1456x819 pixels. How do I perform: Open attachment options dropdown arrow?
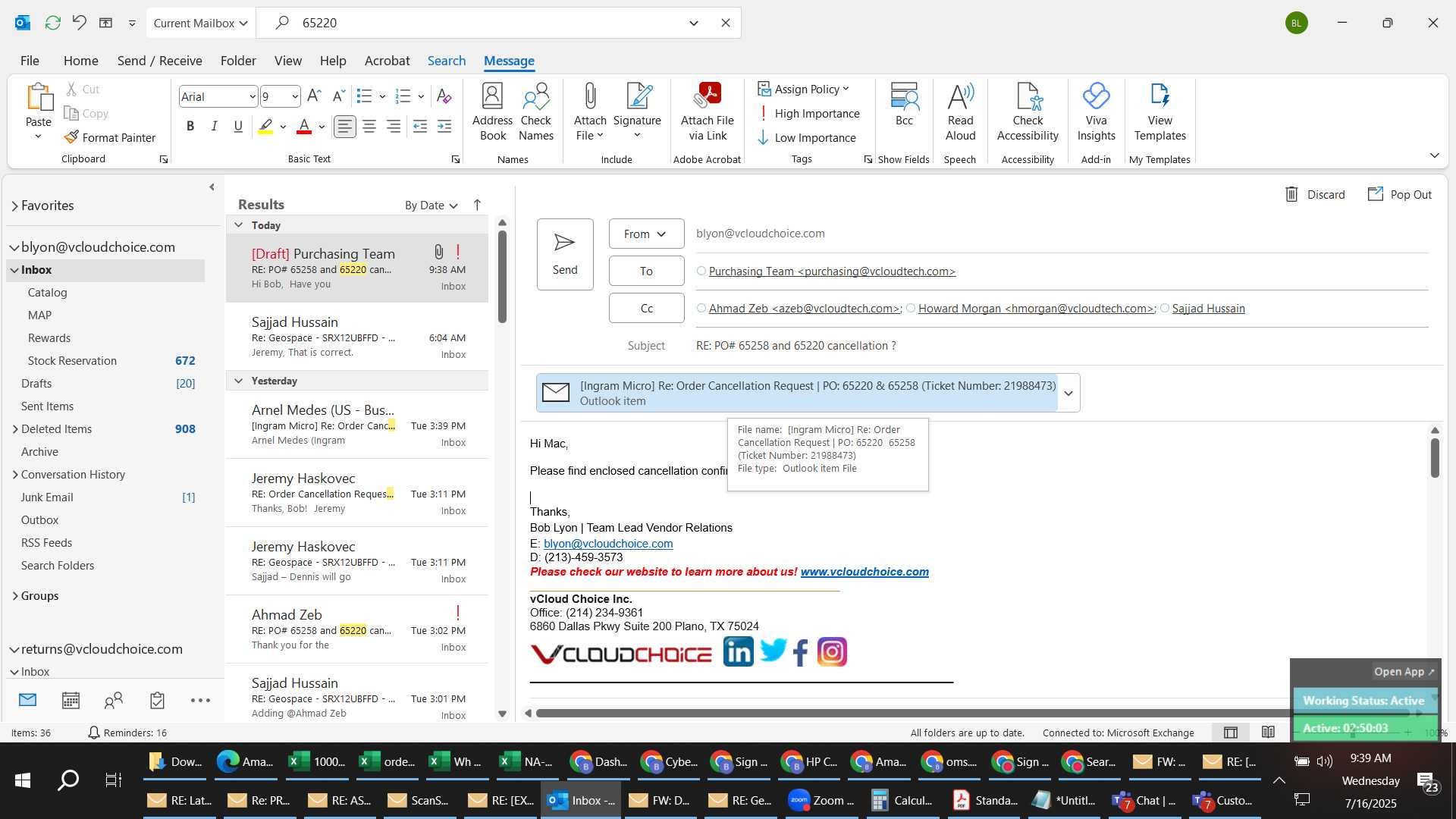(x=1068, y=393)
